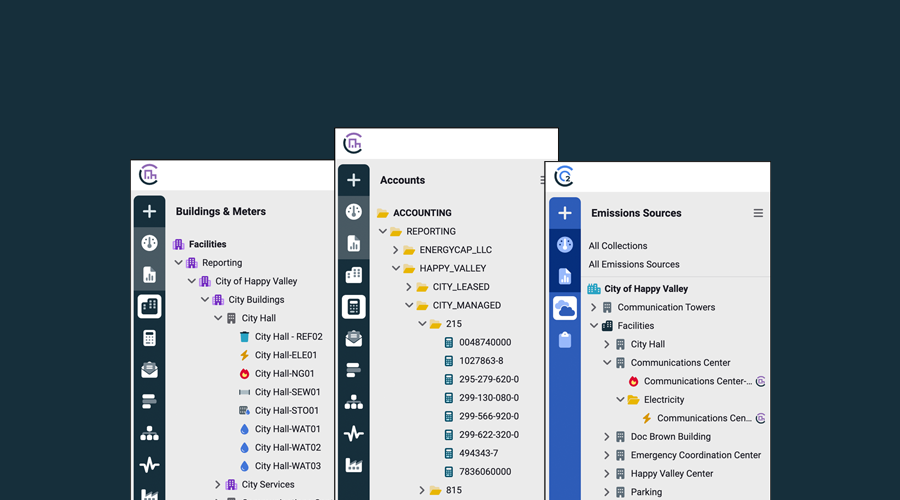Collapse the City Hall building node
The image size is (900, 500).
[x=218, y=318]
